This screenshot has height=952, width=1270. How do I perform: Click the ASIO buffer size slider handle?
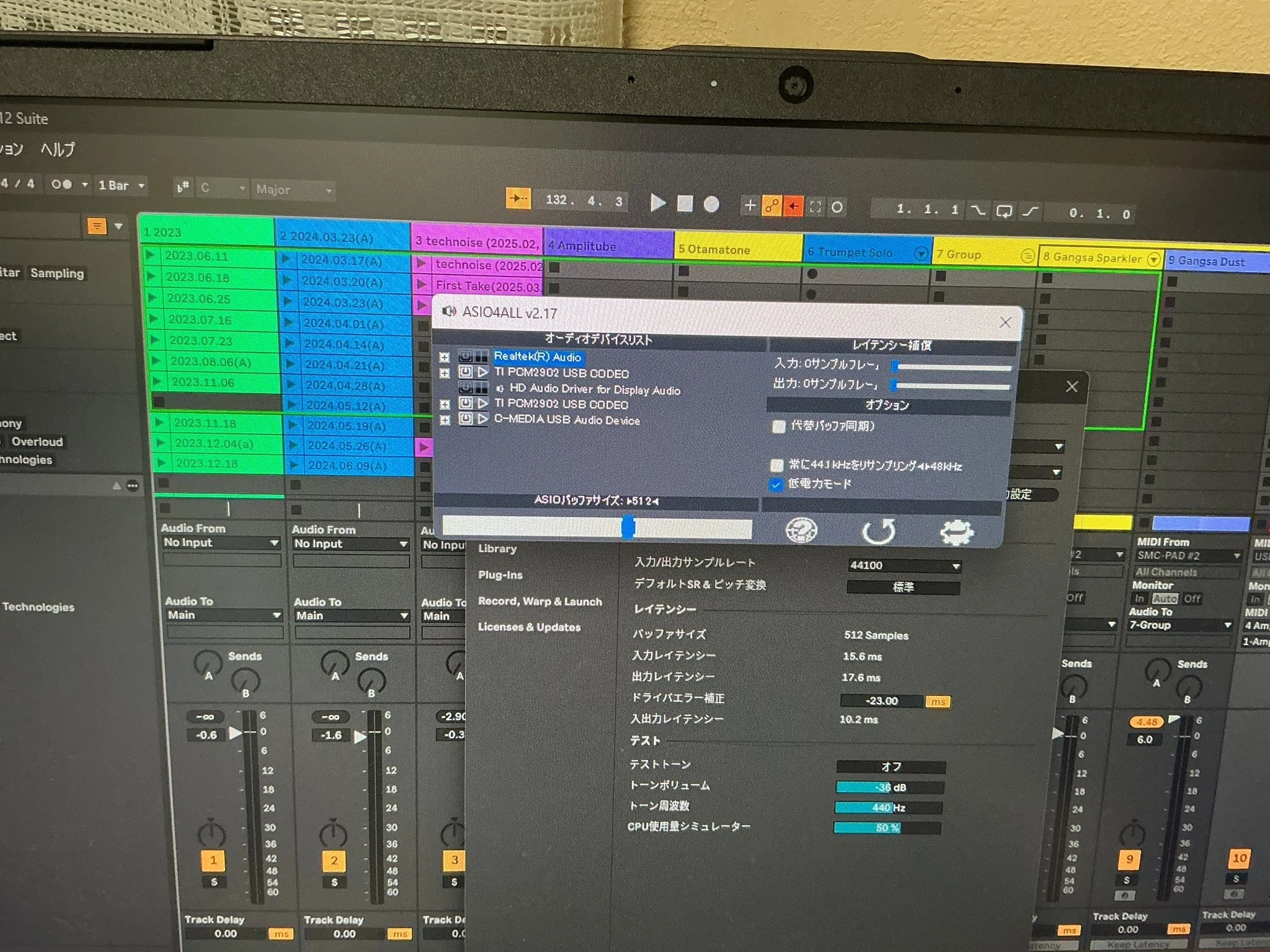628,527
